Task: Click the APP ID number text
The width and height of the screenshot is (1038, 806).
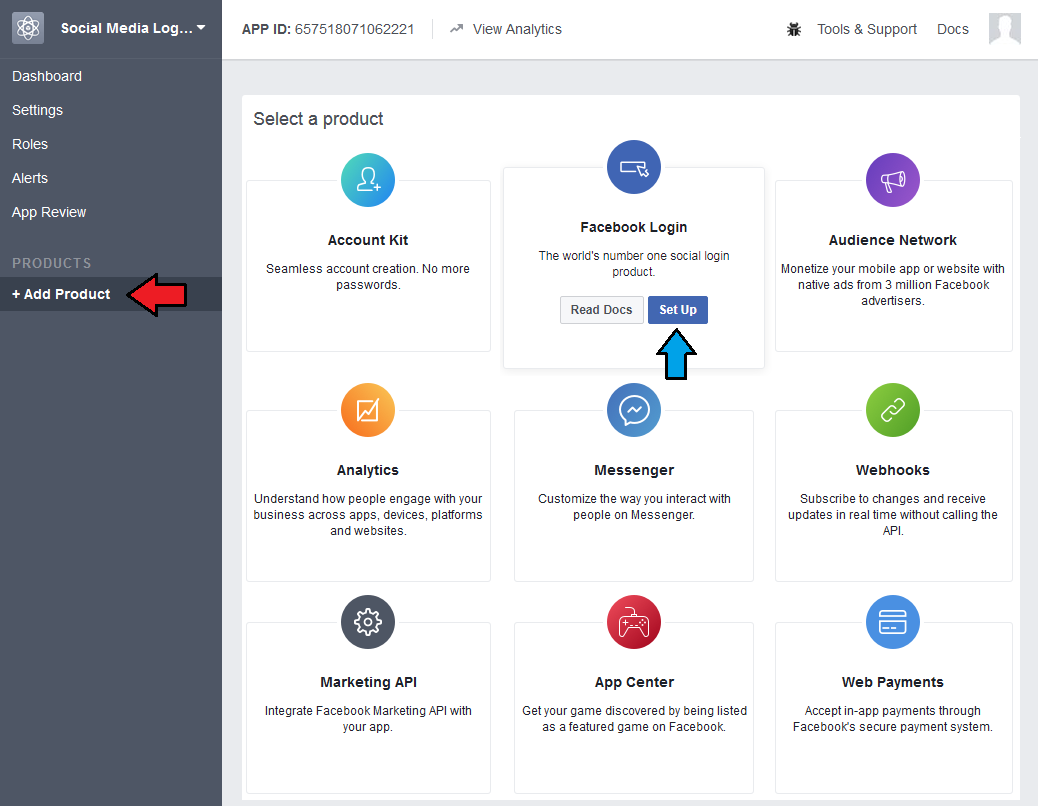Action: point(354,29)
